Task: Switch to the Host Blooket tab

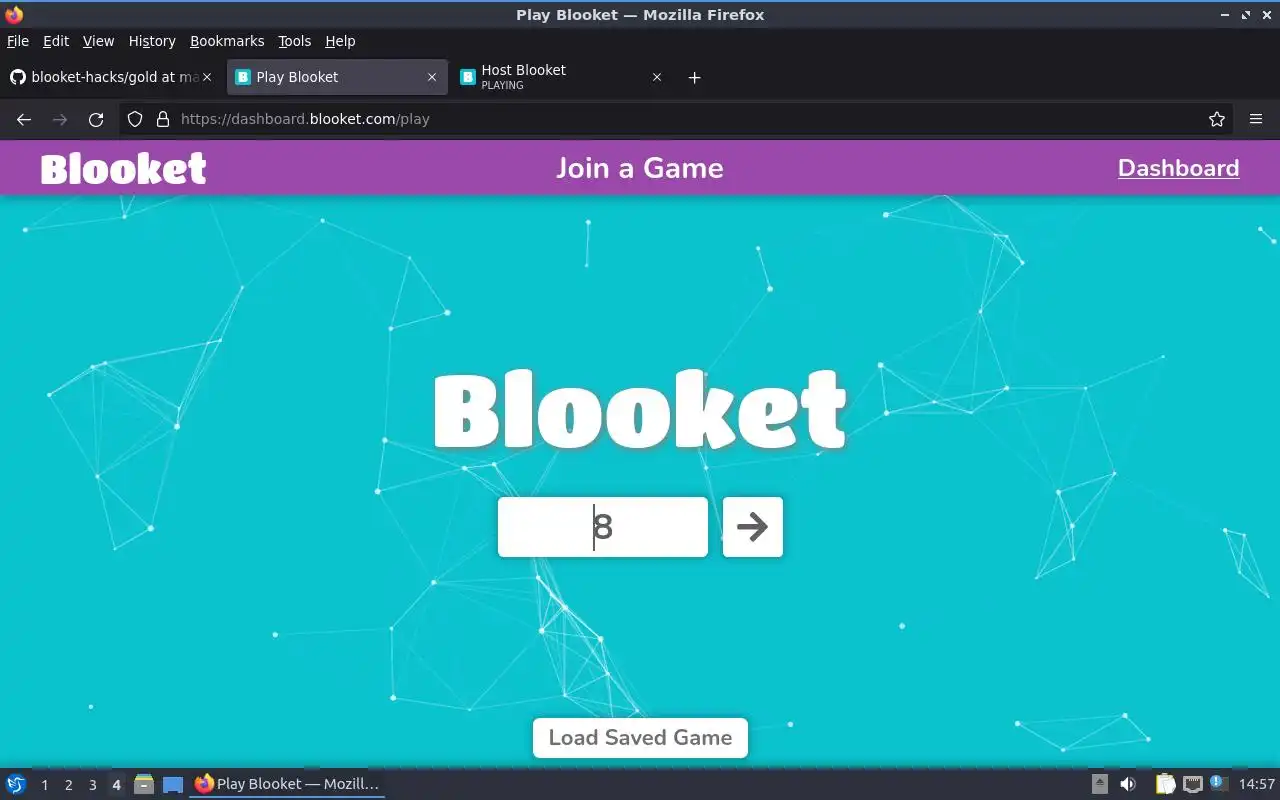Action: pos(560,77)
